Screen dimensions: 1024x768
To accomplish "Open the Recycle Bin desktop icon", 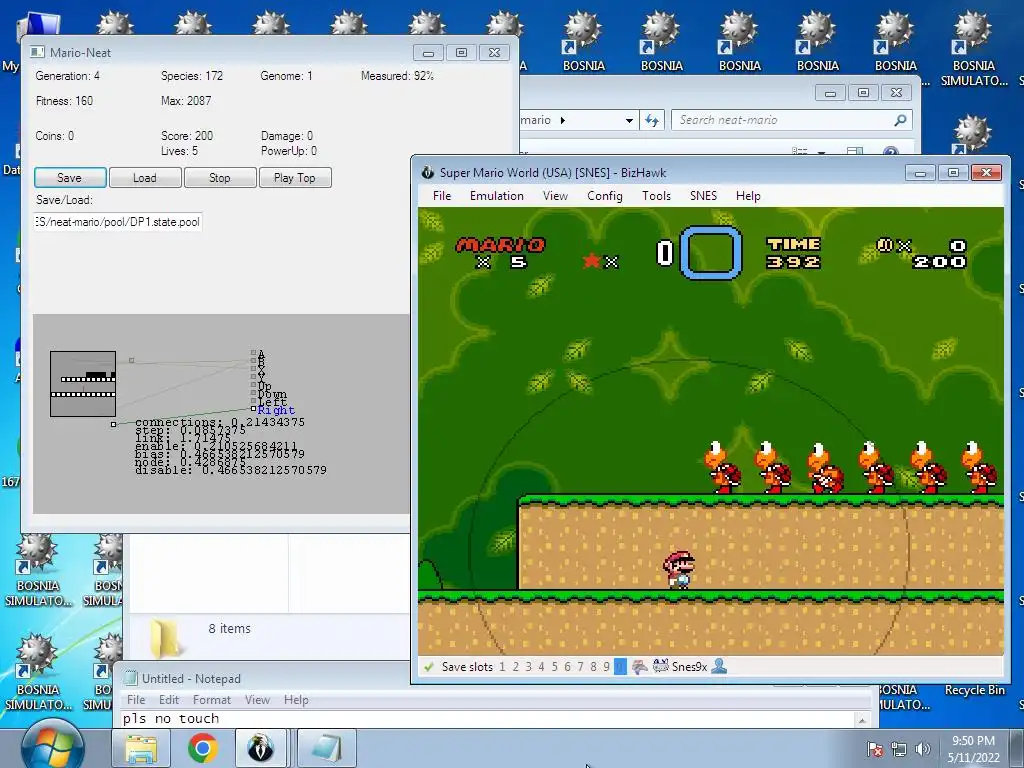I will (974, 690).
